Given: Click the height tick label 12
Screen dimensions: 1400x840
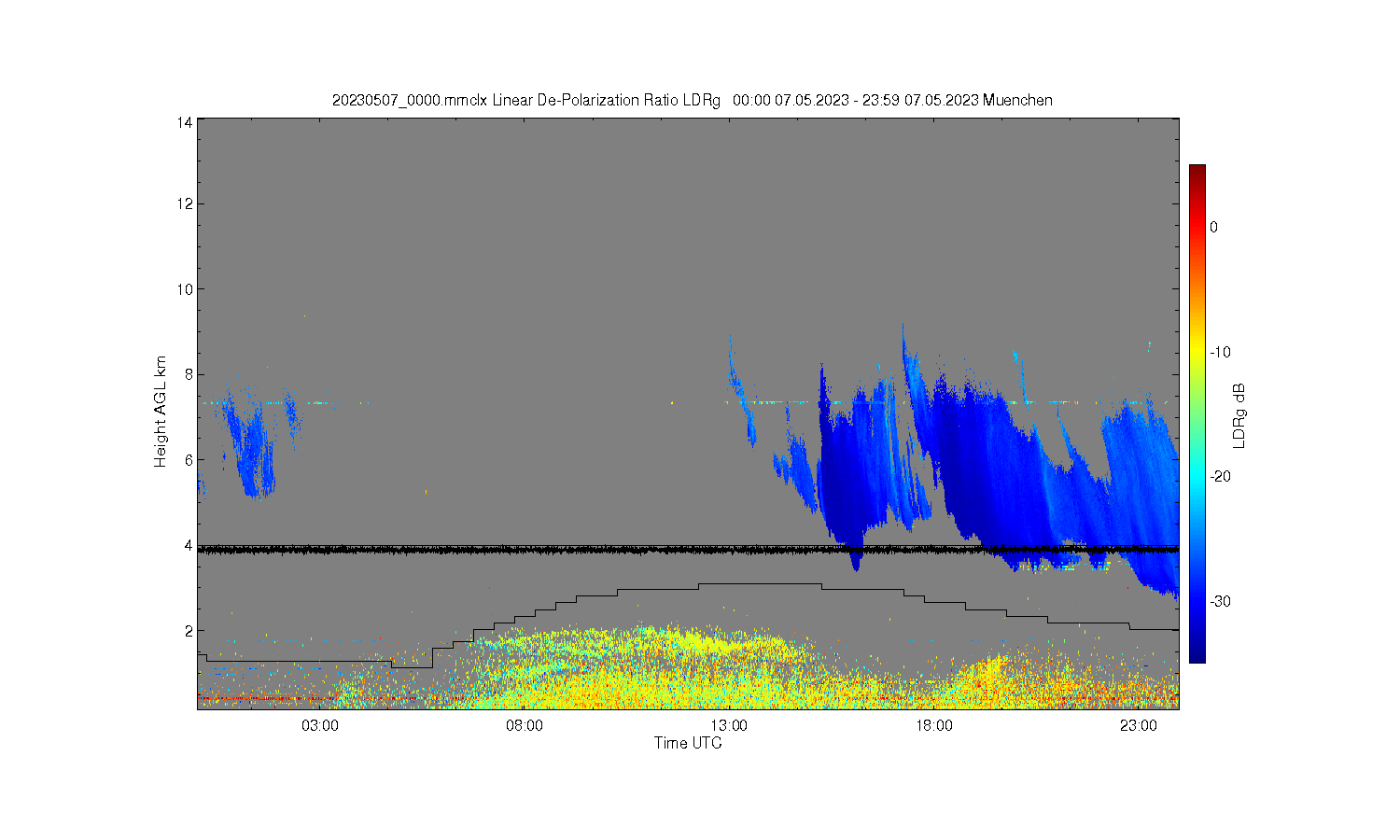Looking at the screenshot, I should click(185, 203).
